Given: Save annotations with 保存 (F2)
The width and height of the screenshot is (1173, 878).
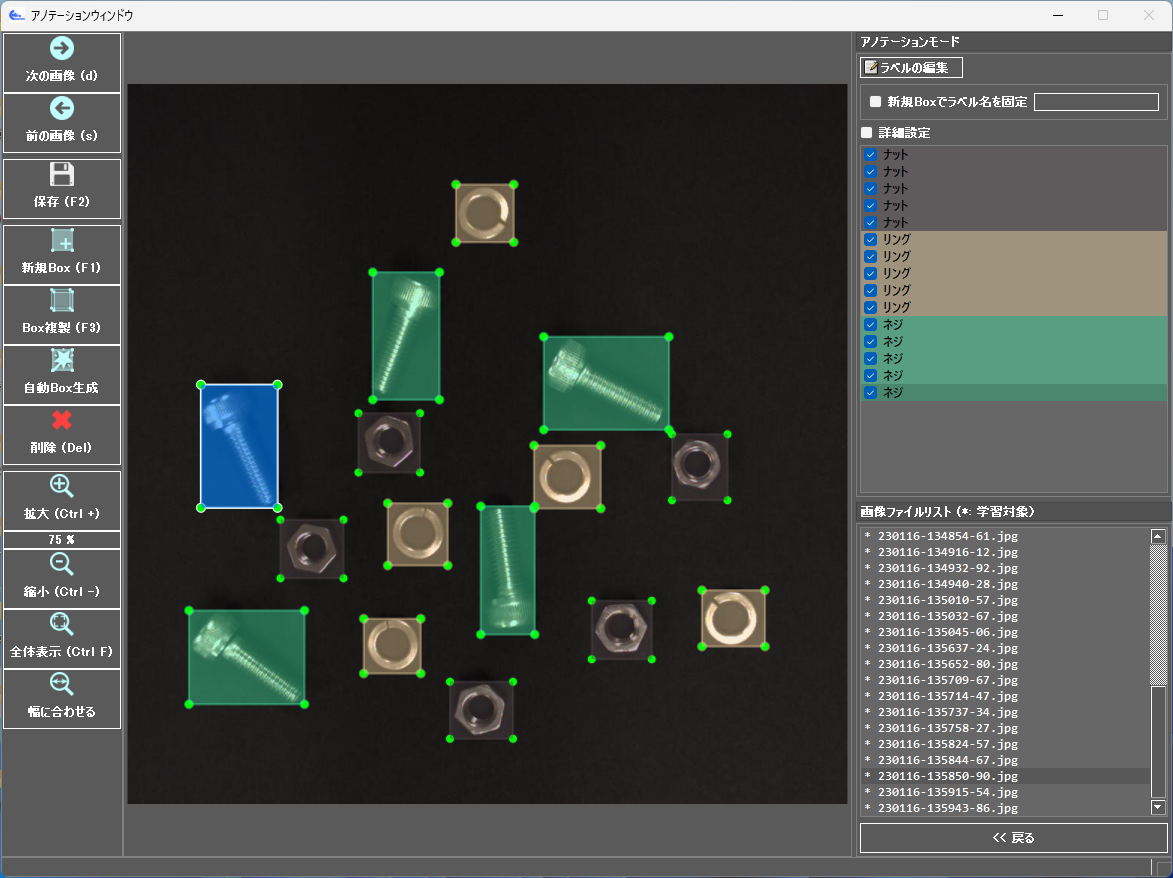Looking at the screenshot, I should 62,188.
